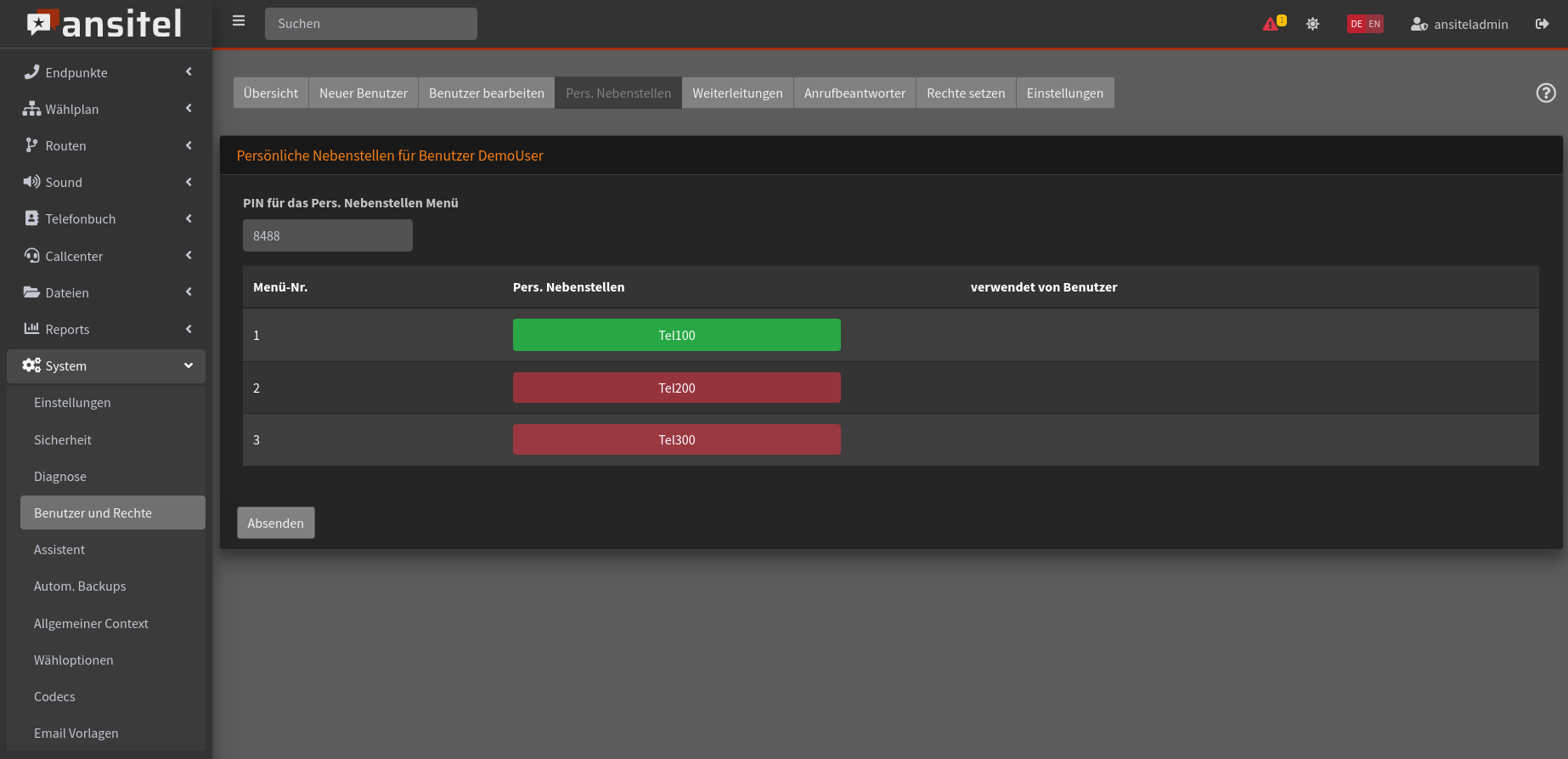
Task: Expand the Reports sidebar section
Action: coord(106,330)
